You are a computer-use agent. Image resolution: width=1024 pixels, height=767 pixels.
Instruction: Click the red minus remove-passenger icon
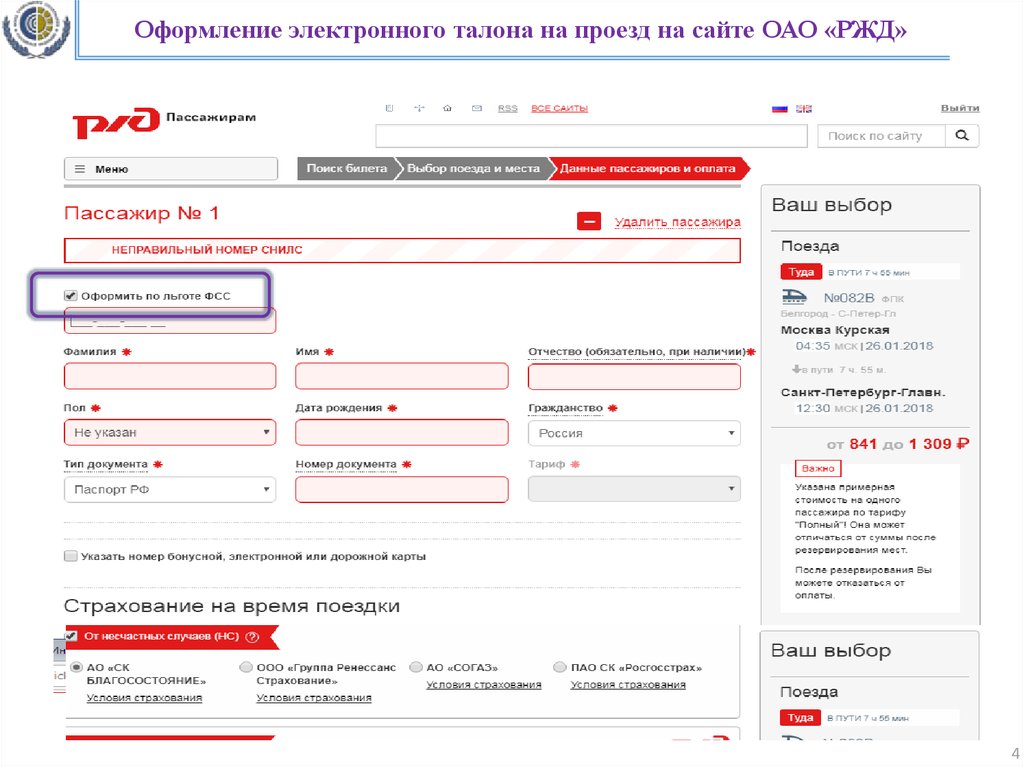[589, 221]
